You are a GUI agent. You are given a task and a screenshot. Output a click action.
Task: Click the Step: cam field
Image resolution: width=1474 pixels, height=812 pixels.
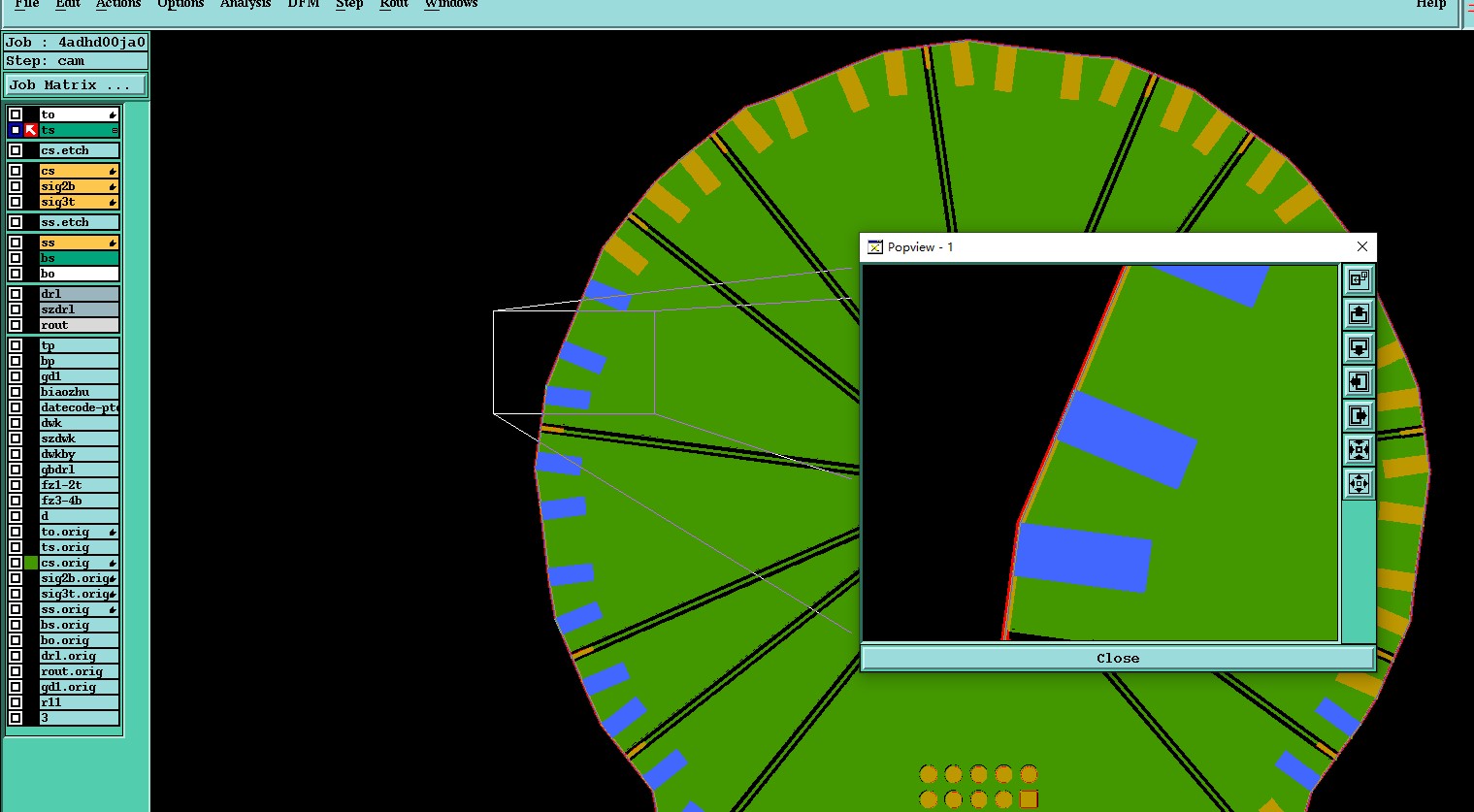coord(76,60)
